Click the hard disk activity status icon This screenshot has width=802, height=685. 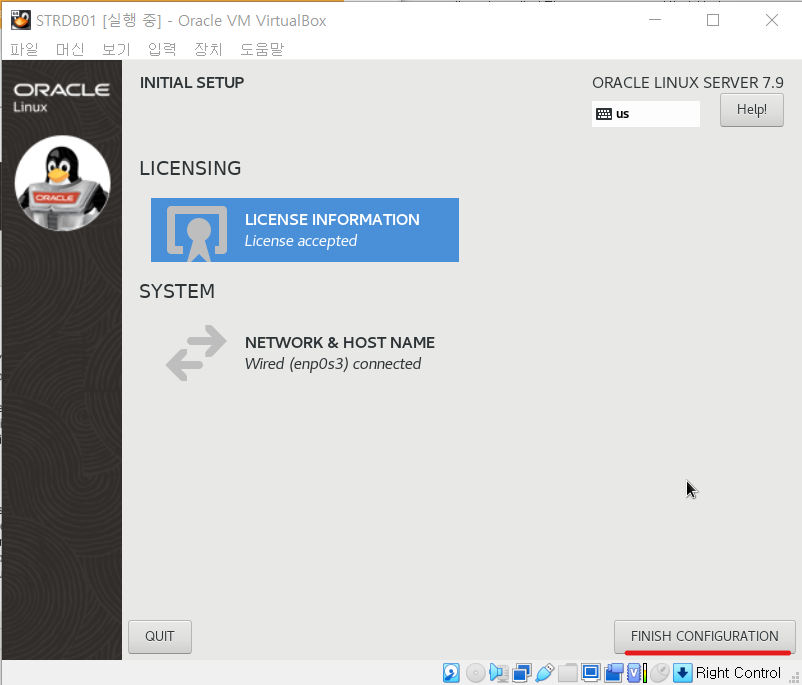[x=451, y=673]
